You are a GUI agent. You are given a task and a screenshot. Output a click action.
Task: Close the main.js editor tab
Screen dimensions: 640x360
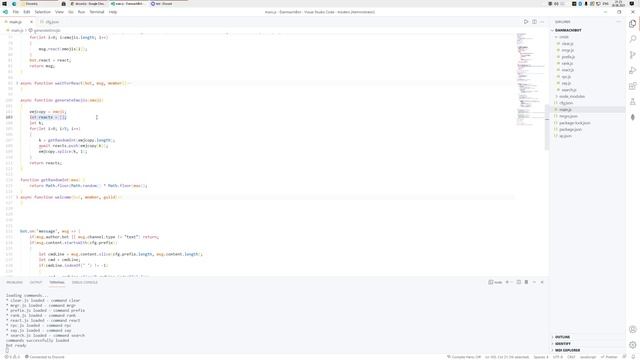tap(31, 22)
